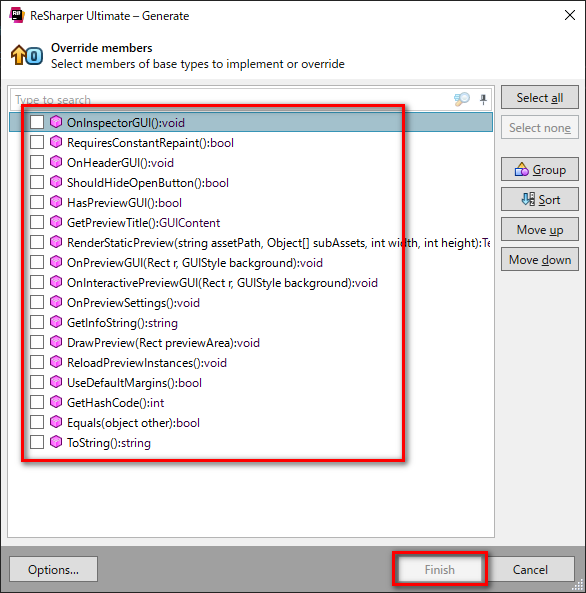Click the ReSharper logo in title bar
Image resolution: width=586 pixels, height=593 pixels.
point(17,16)
